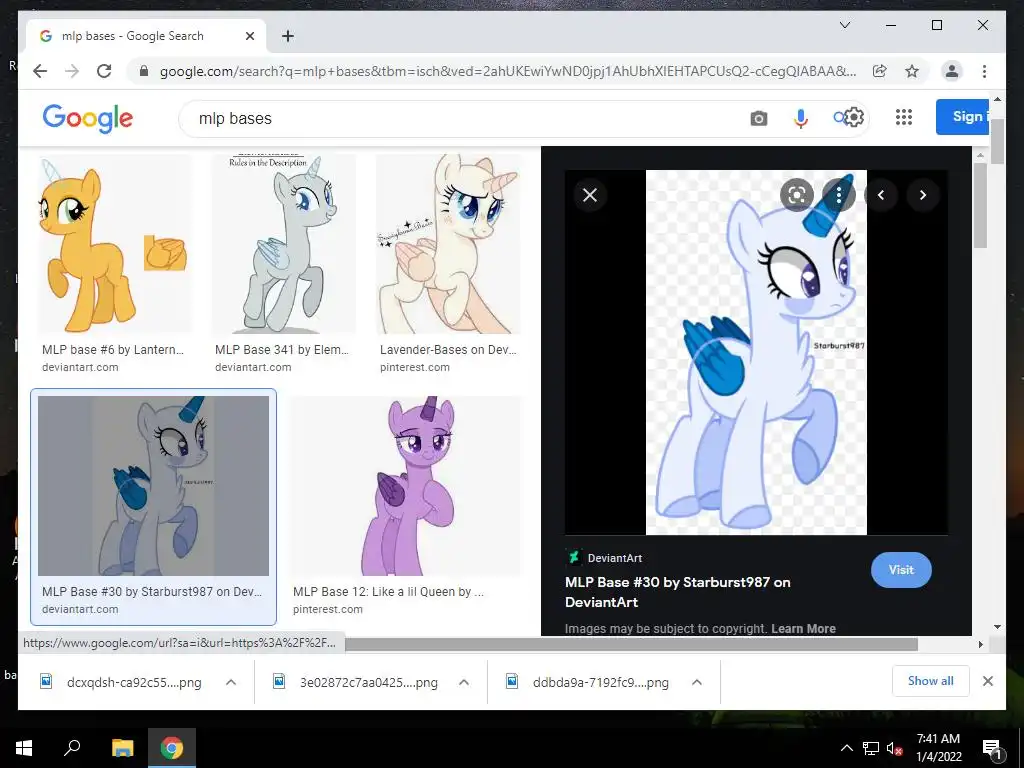Viewport: 1024px width, 768px height.
Task: Expand options for 3e02872c7aa0425 download
Action: click(464, 682)
